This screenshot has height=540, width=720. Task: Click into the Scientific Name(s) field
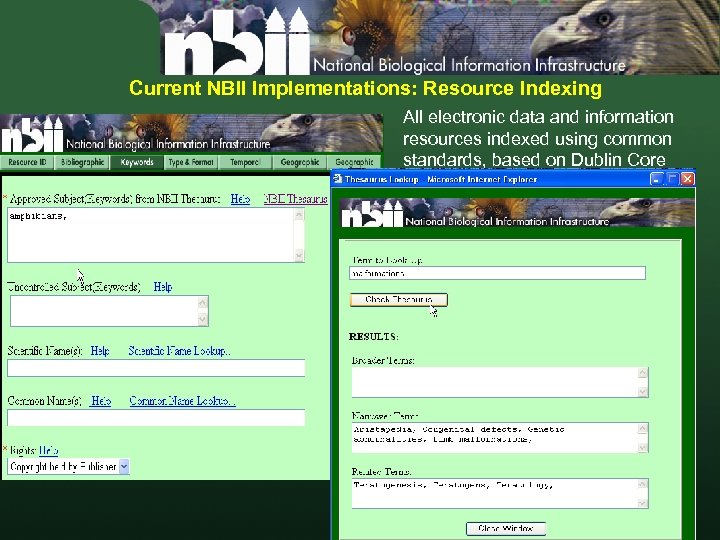pos(156,368)
